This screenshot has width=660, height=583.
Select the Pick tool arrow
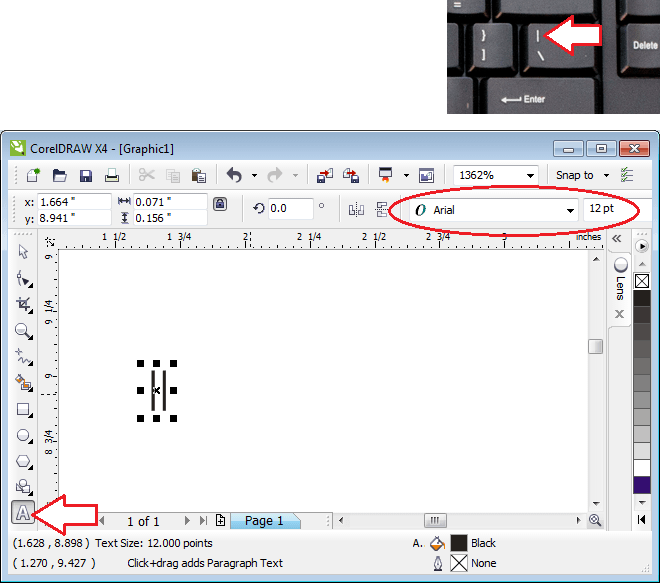click(23, 251)
